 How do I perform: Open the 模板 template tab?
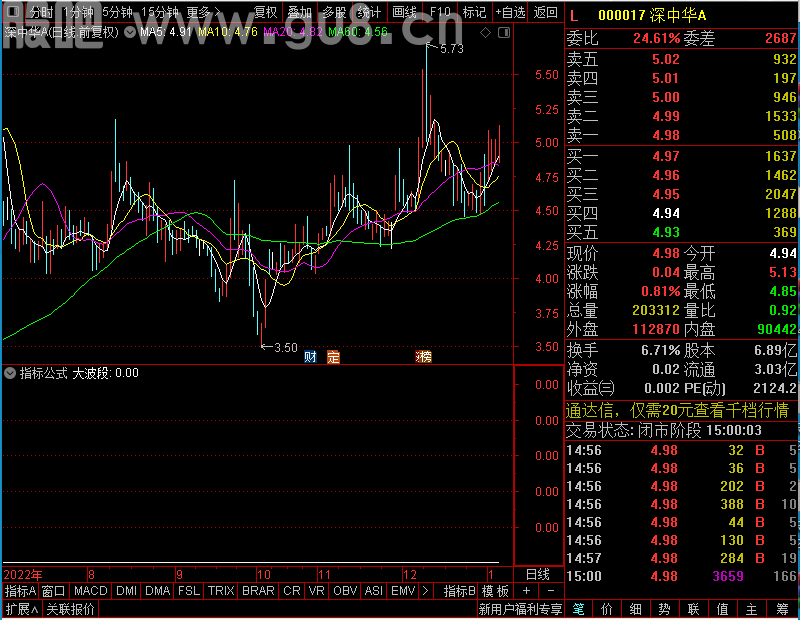[x=495, y=591]
